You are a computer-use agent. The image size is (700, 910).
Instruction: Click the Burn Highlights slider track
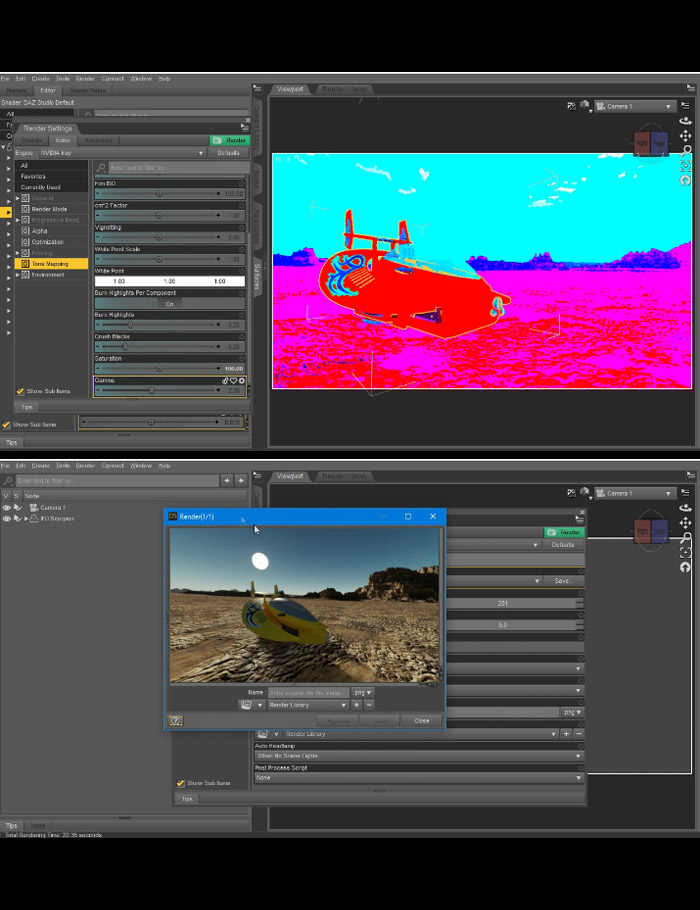(x=158, y=325)
